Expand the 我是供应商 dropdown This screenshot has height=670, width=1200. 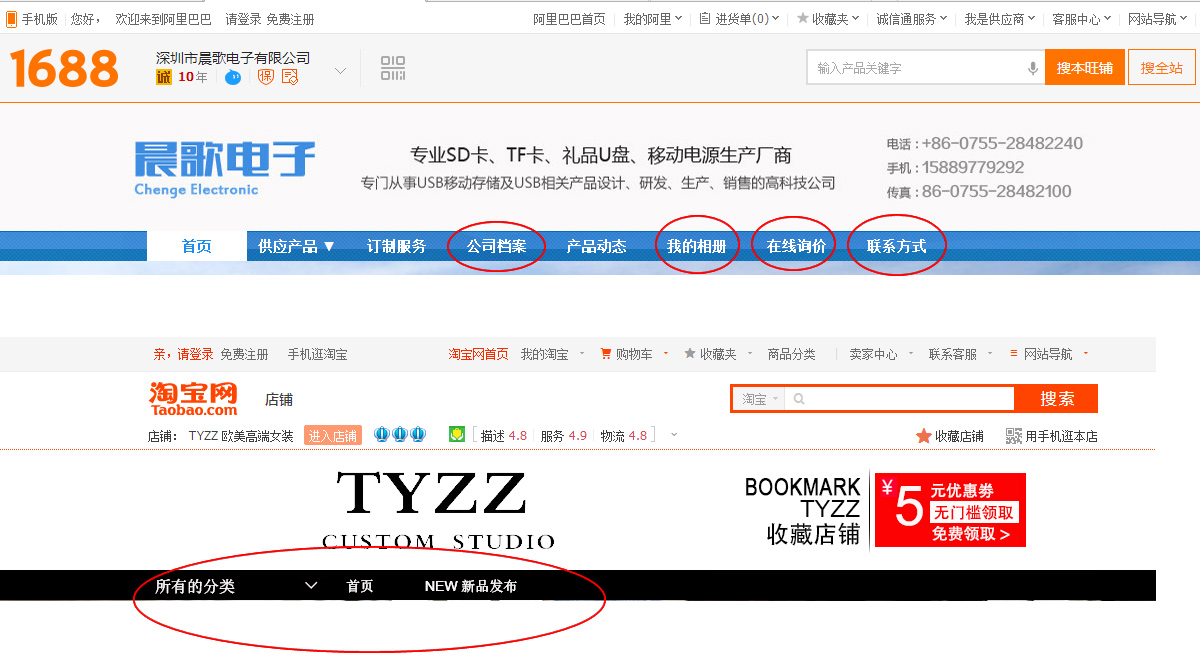click(x=1001, y=19)
